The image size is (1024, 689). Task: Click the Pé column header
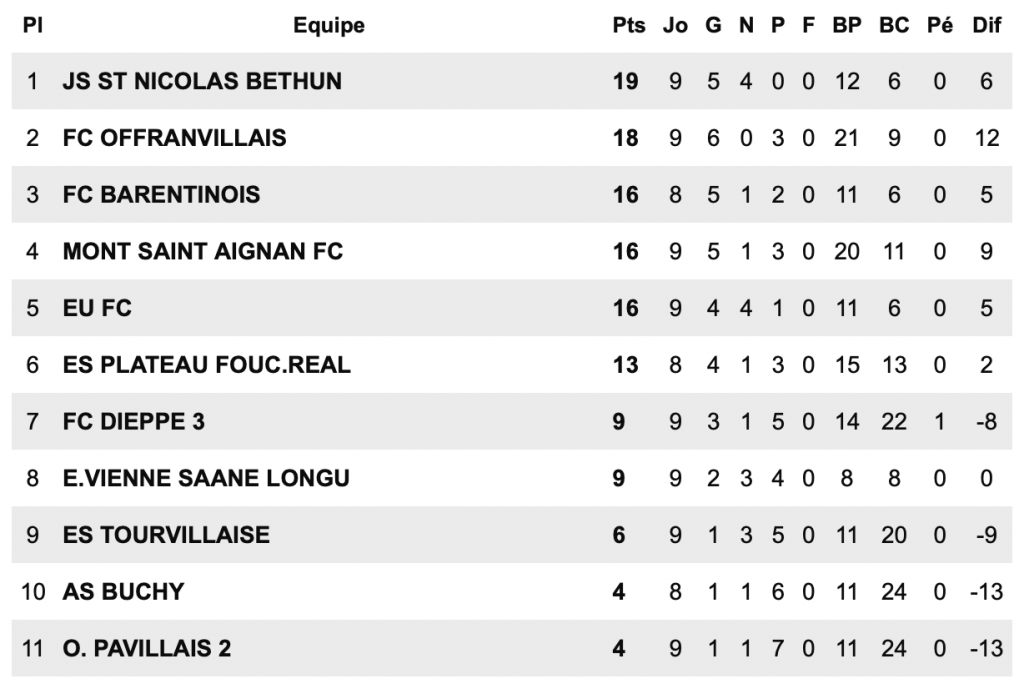click(x=940, y=26)
